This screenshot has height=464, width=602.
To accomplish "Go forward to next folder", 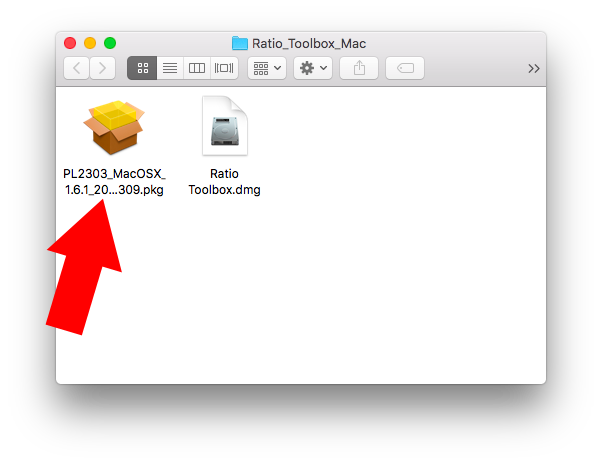I will tap(103, 68).
